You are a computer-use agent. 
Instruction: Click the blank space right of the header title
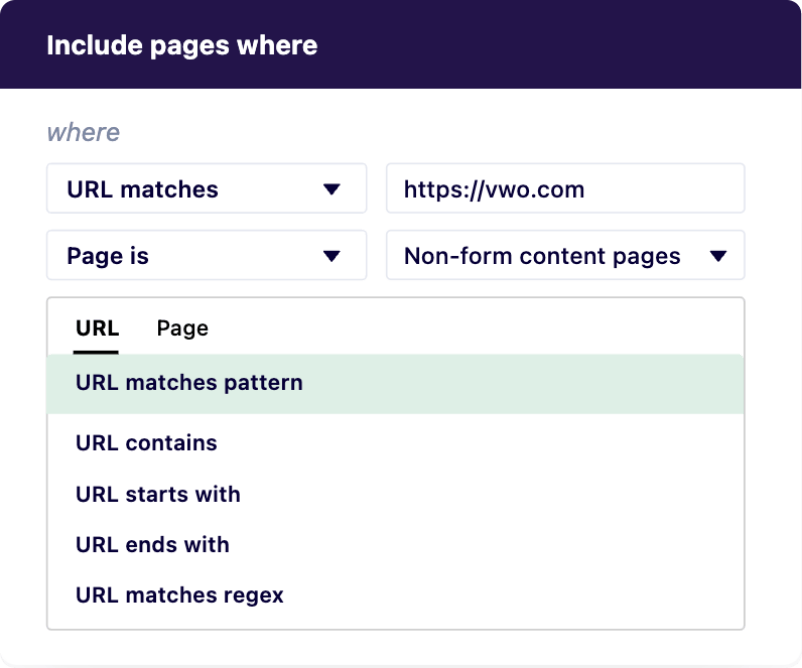[560, 46]
